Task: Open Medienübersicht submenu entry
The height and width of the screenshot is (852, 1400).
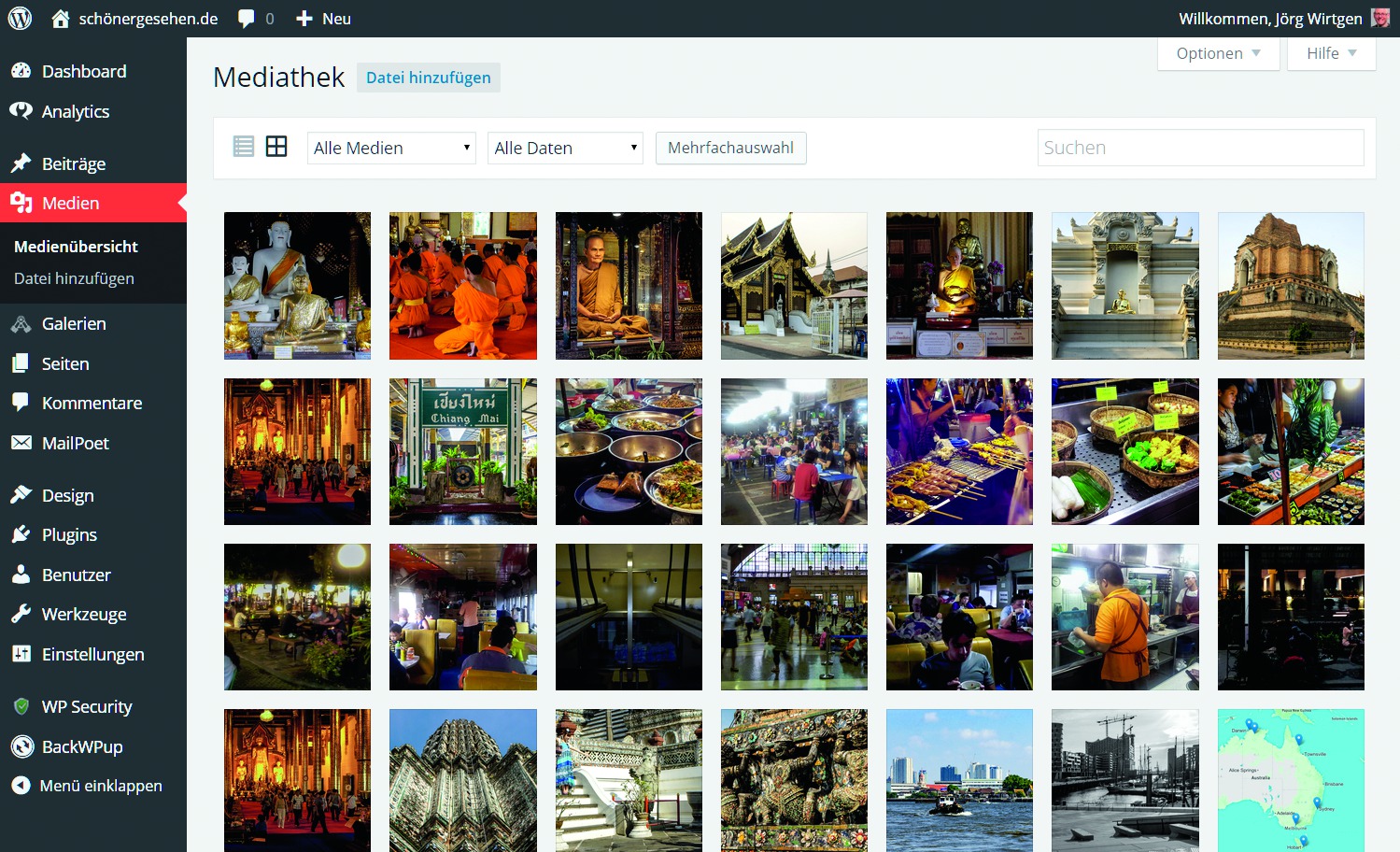Action: coord(76,247)
